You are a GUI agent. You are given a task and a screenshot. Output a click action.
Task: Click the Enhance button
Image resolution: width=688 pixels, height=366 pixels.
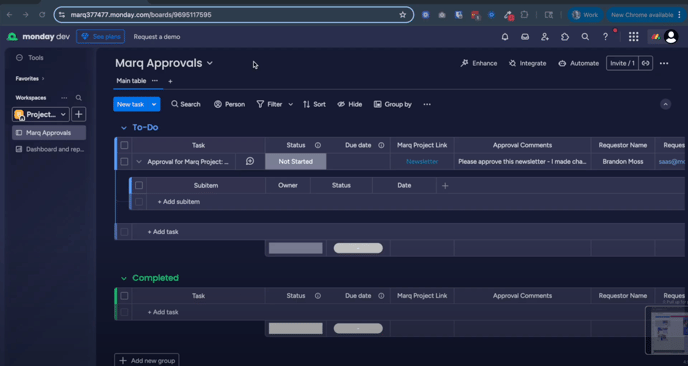(479, 63)
